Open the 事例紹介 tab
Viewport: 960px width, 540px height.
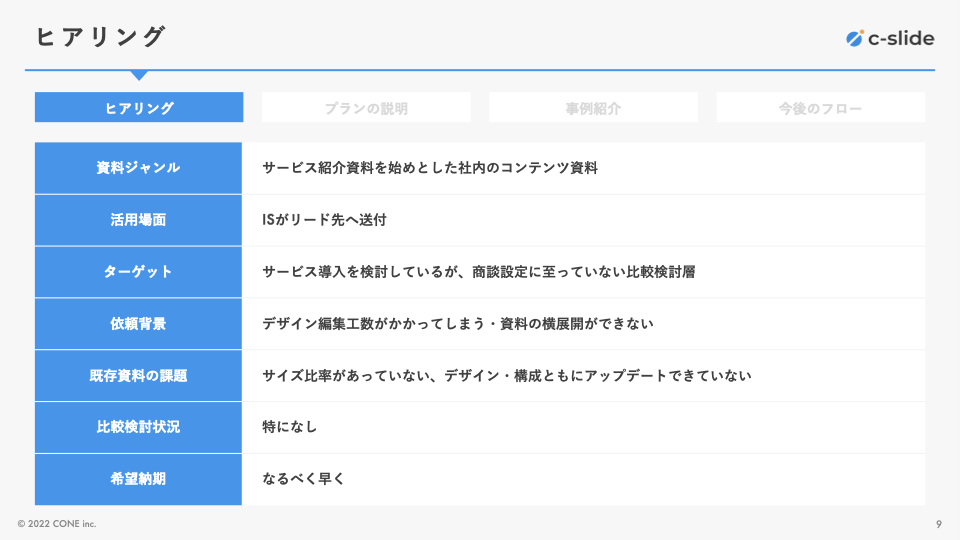coord(593,108)
